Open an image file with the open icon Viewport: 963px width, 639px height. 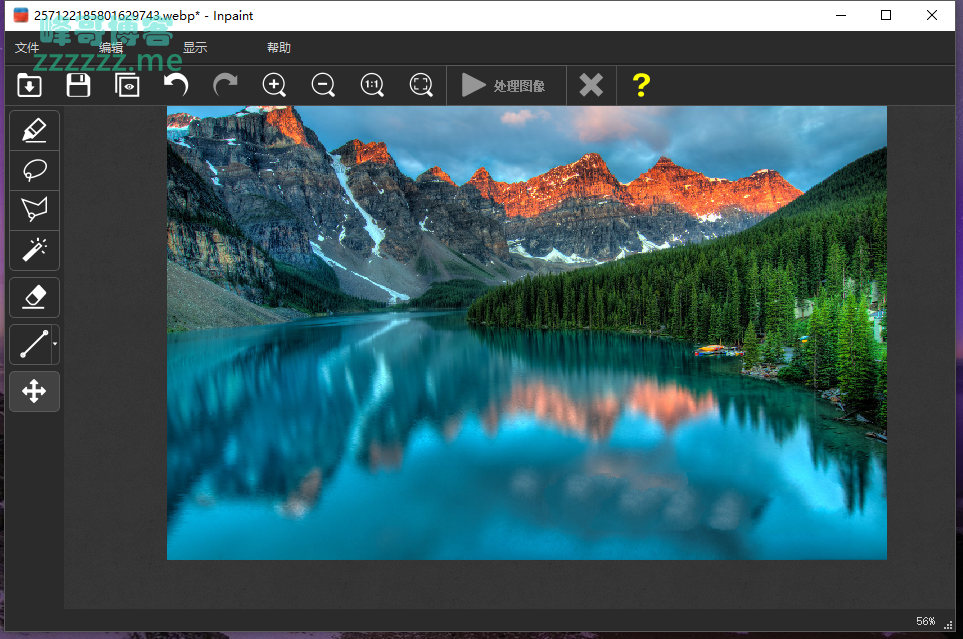(30, 86)
